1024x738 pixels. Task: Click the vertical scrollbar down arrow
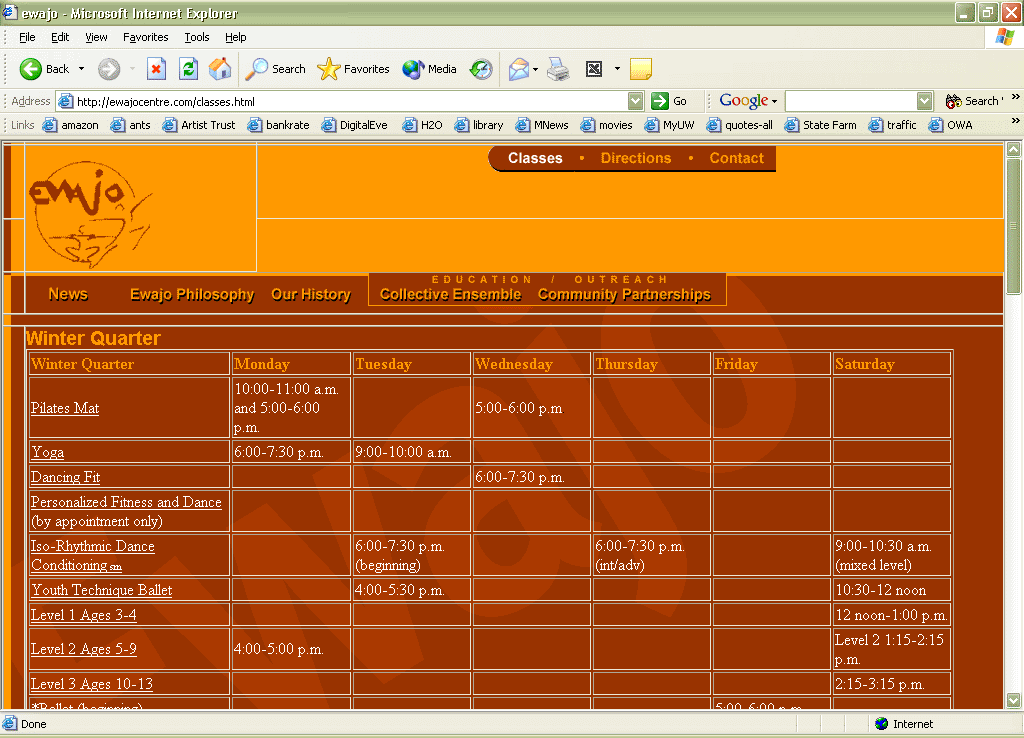pyautogui.click(x=1013, y=700)
